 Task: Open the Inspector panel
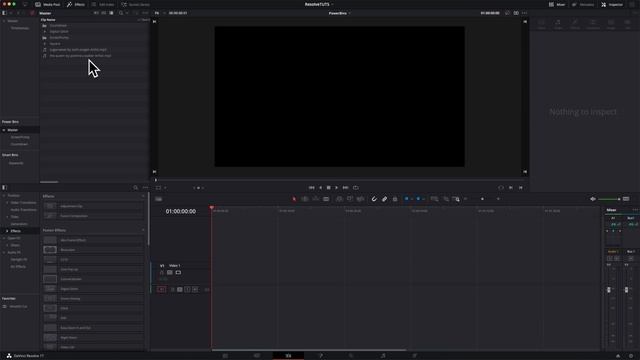pyautogui.click(x=612, y=4)
